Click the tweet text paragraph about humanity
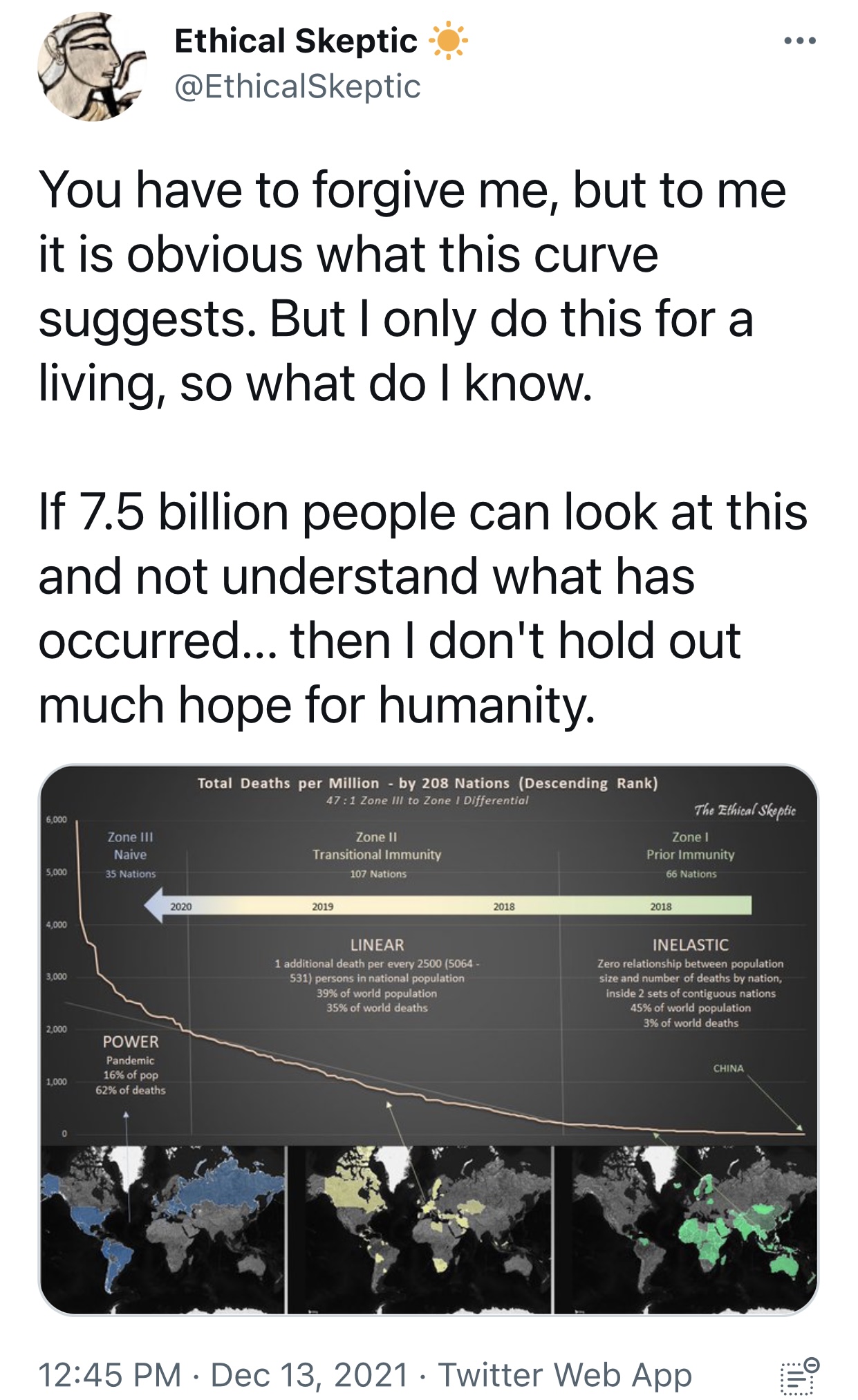Image resolution: width=858 pixels, height=1400 pixels. coord(423,608)
